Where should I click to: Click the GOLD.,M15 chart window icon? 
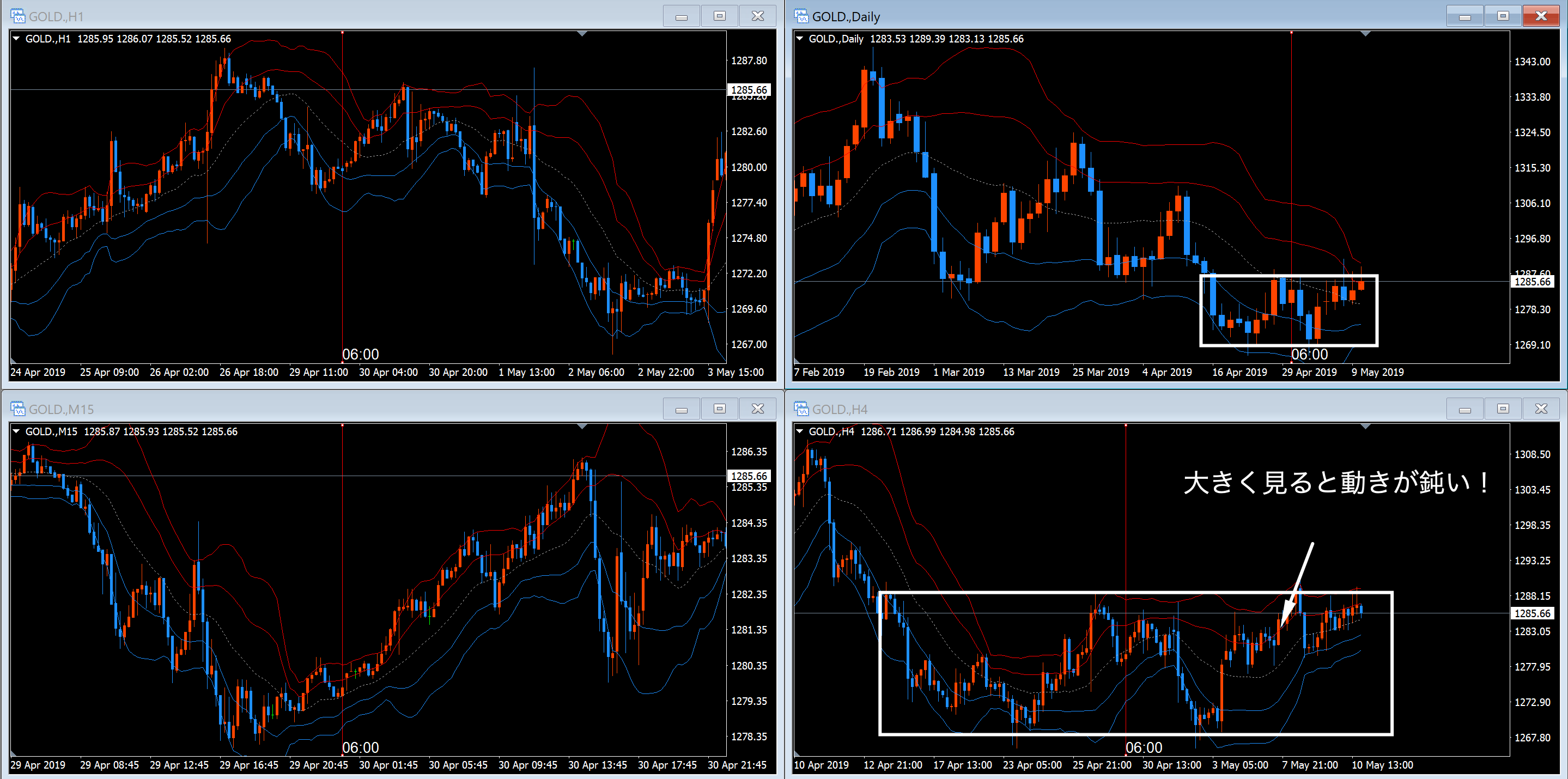17,409
